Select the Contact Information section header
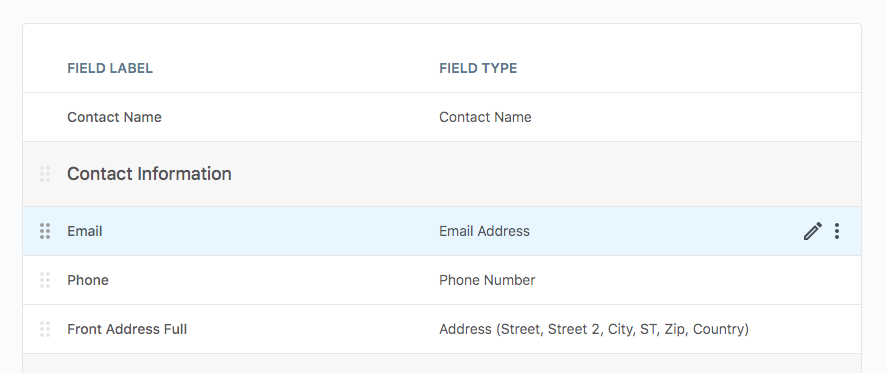This screenshot has width=887, height=373. click(x=149, y=174)
